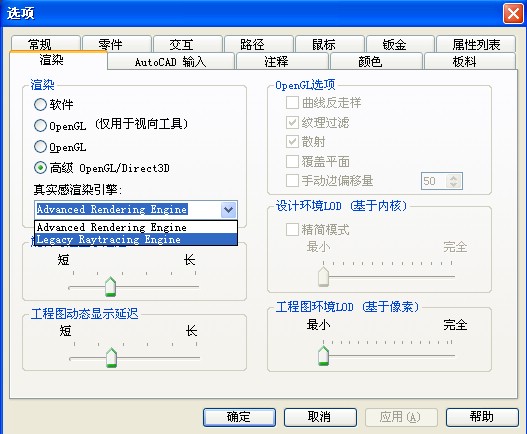The width and height of the screenshot is (527, 434).
Task: Click the 工程图环境LOD slider thumb
Action: pyautogui.click(x=323, y=356)
